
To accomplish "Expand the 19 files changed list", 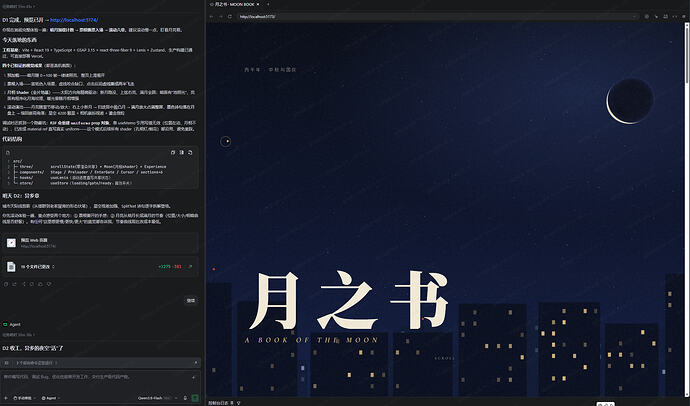I will (38, 267).
